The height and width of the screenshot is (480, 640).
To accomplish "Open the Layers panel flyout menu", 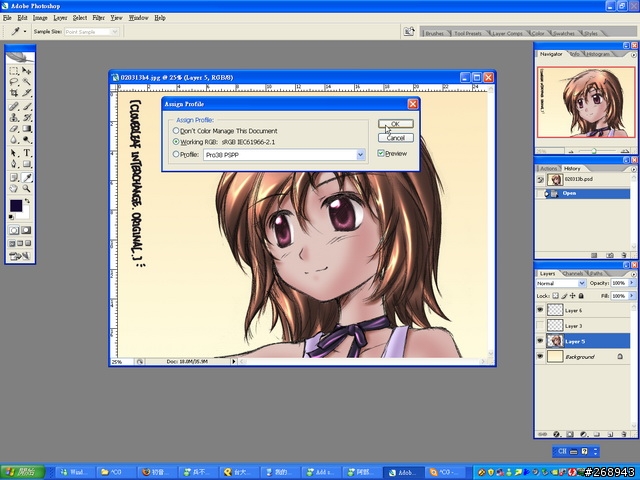I will click(633, 273).
